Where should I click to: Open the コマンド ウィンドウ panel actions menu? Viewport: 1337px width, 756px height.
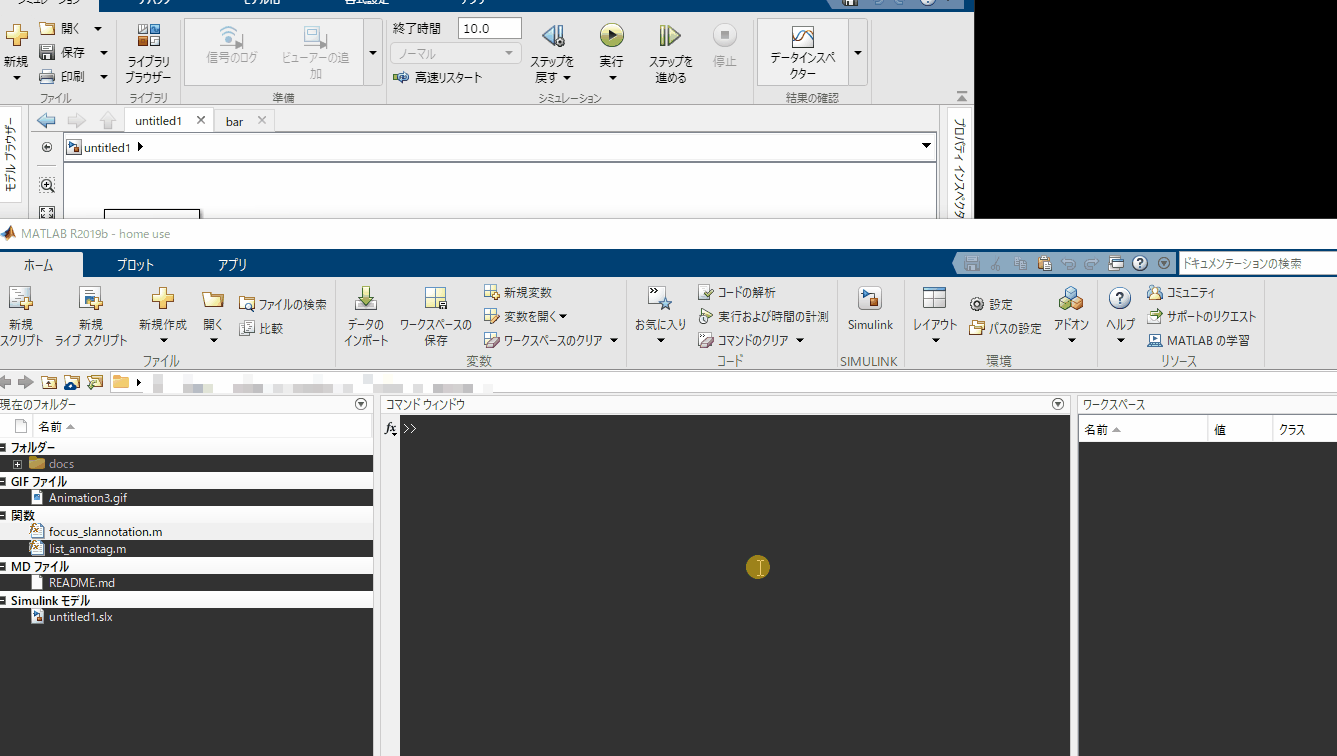tap(1058, 404)
